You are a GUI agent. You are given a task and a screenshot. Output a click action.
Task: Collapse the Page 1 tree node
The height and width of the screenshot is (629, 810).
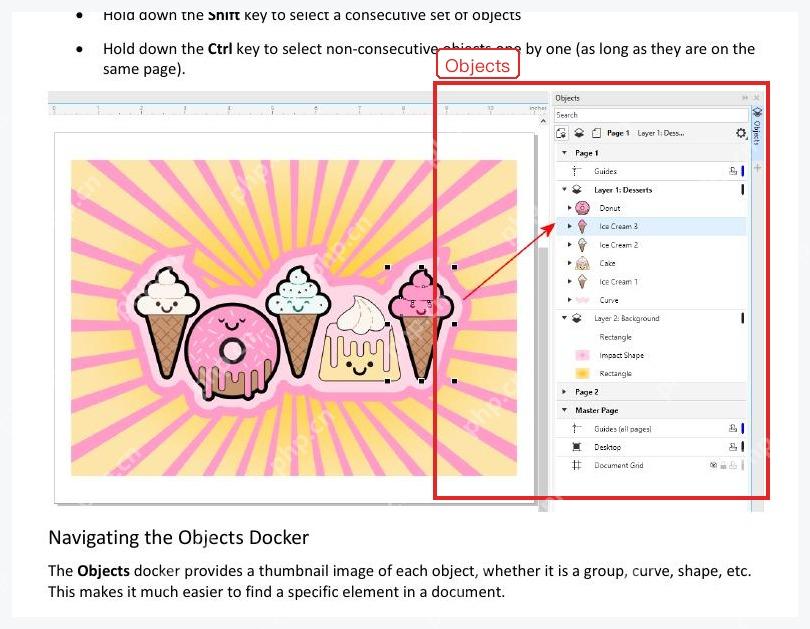(x=564, y=153)
